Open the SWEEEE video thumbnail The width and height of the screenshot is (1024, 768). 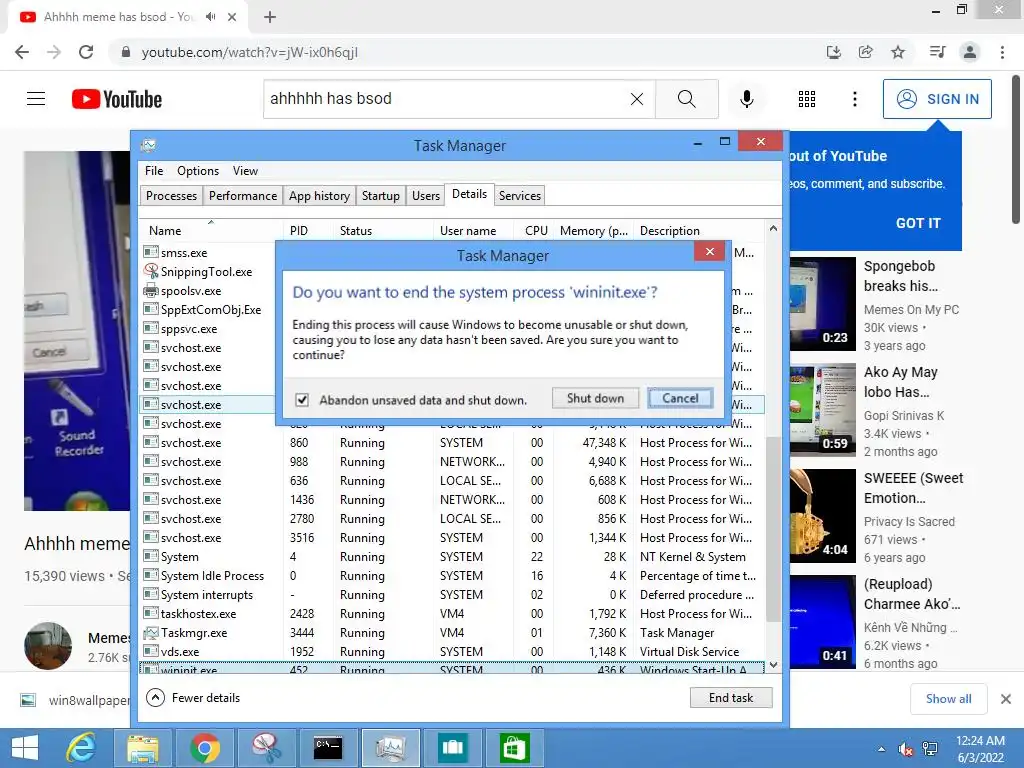[823, 516]
